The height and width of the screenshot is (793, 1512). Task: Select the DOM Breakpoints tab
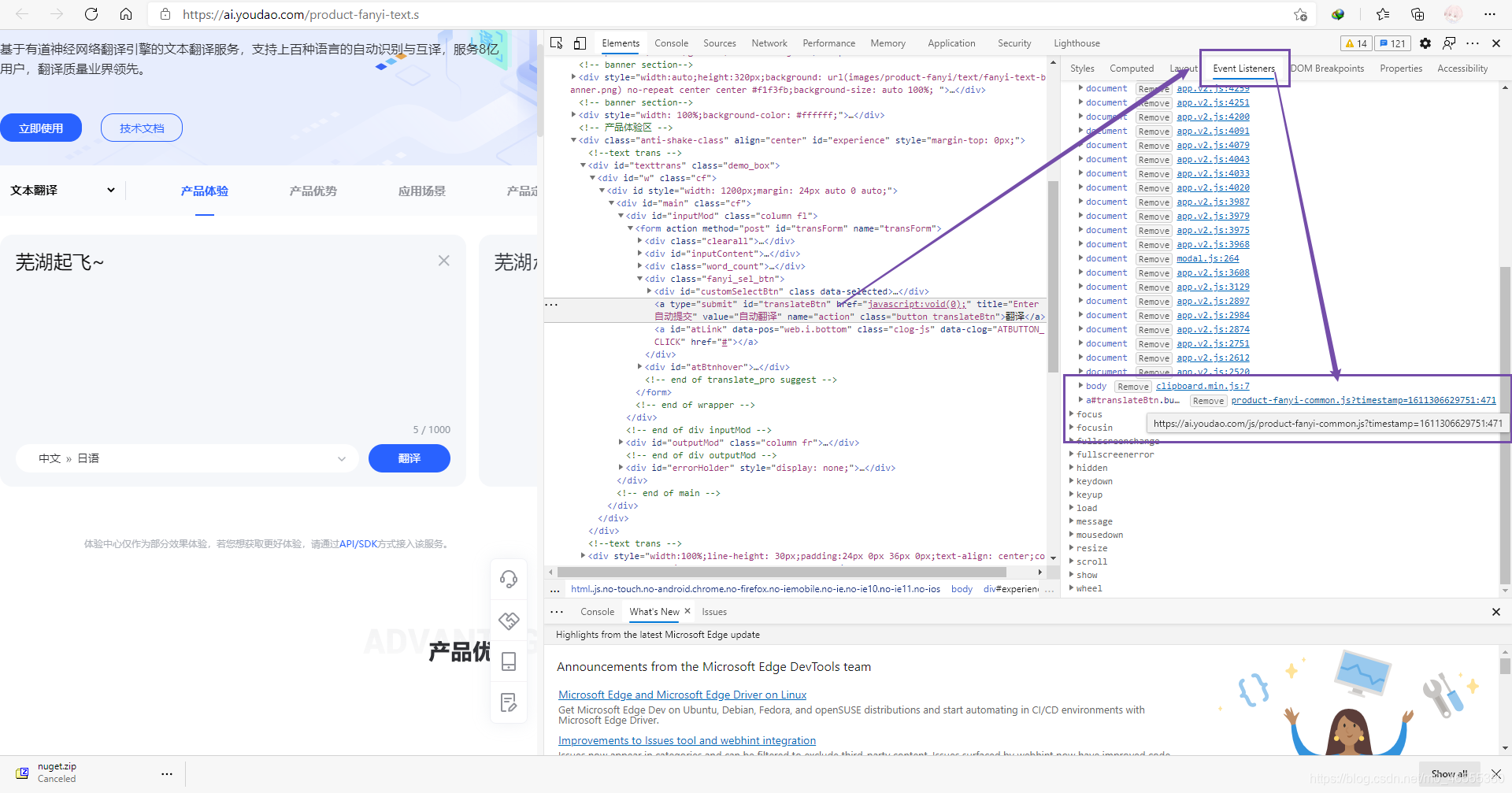1327,69
